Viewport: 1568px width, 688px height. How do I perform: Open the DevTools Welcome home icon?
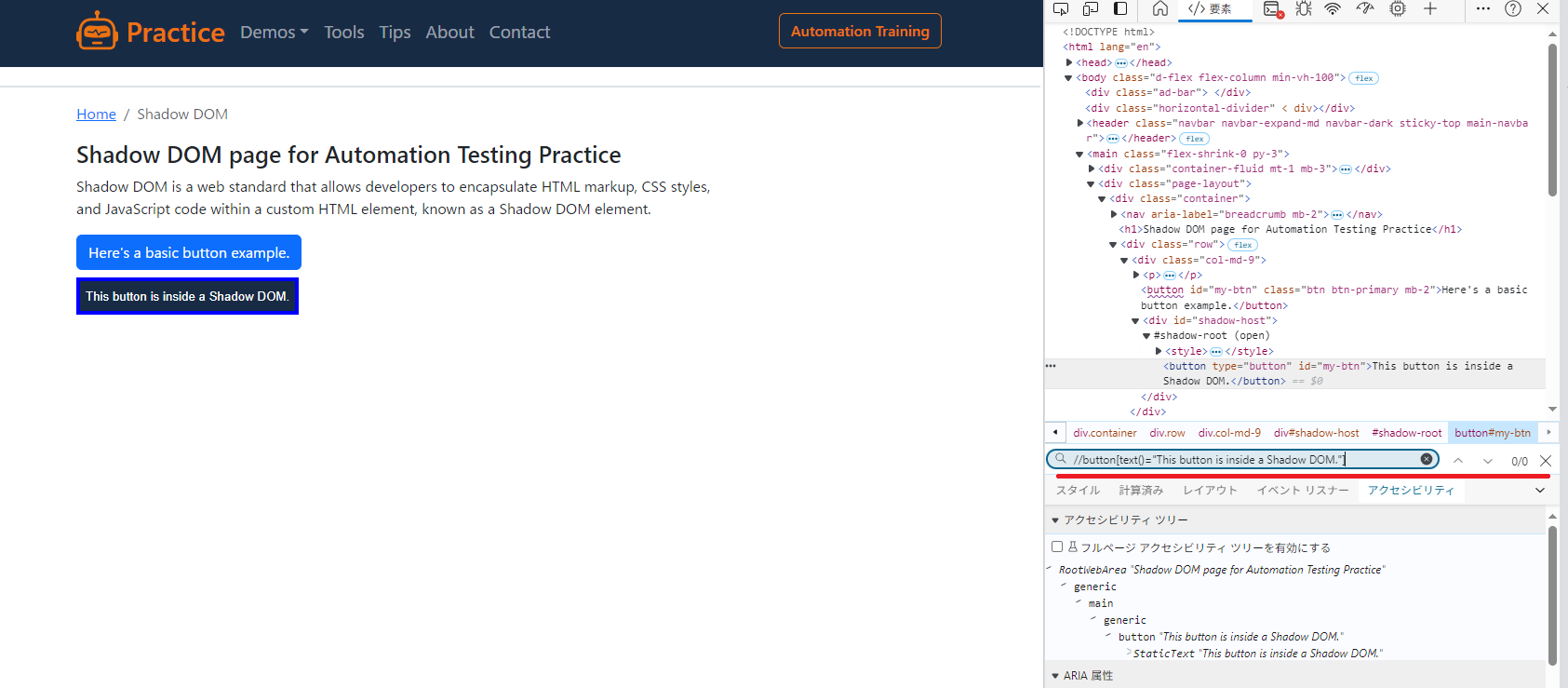[1159, 9]
